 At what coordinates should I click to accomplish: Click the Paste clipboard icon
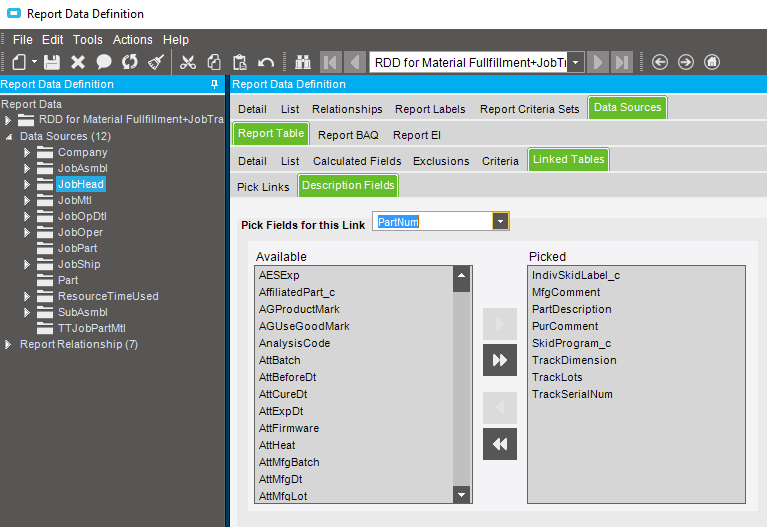point(240,62)
